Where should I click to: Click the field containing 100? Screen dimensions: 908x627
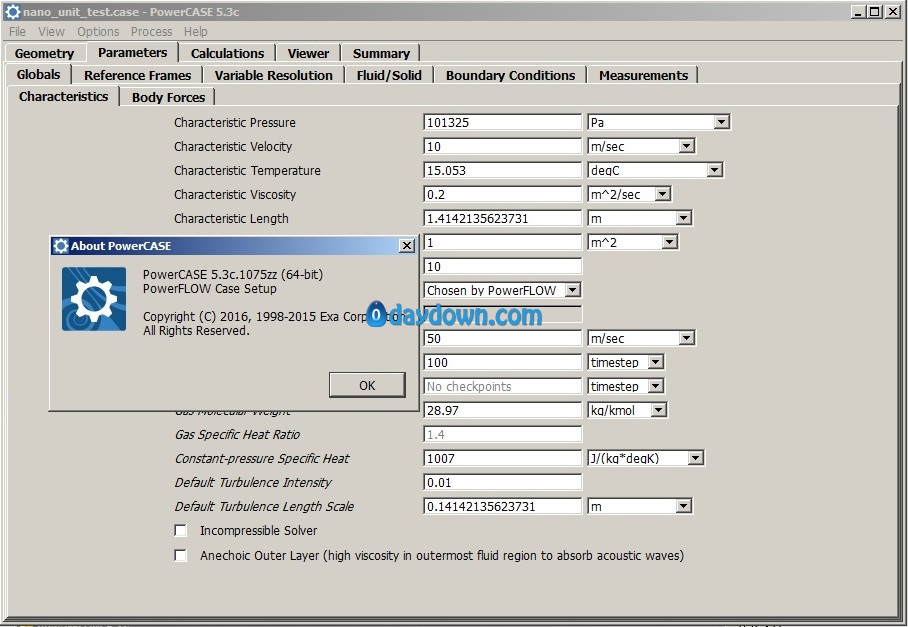pyautogui.click(x=502, y=362)
